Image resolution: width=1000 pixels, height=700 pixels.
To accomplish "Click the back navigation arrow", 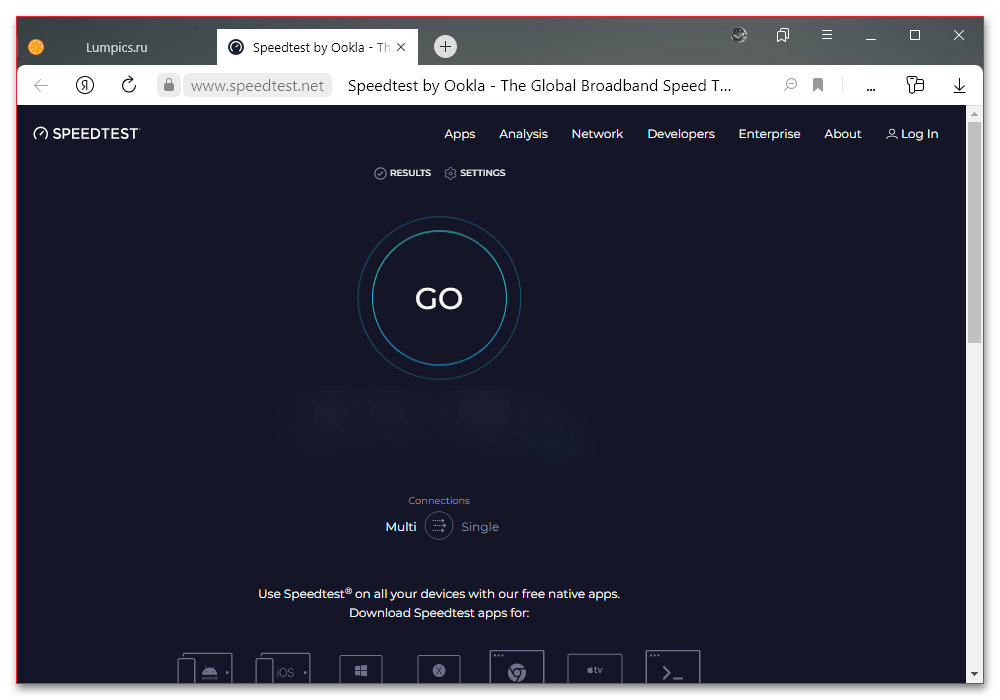I will pos(41,85).
